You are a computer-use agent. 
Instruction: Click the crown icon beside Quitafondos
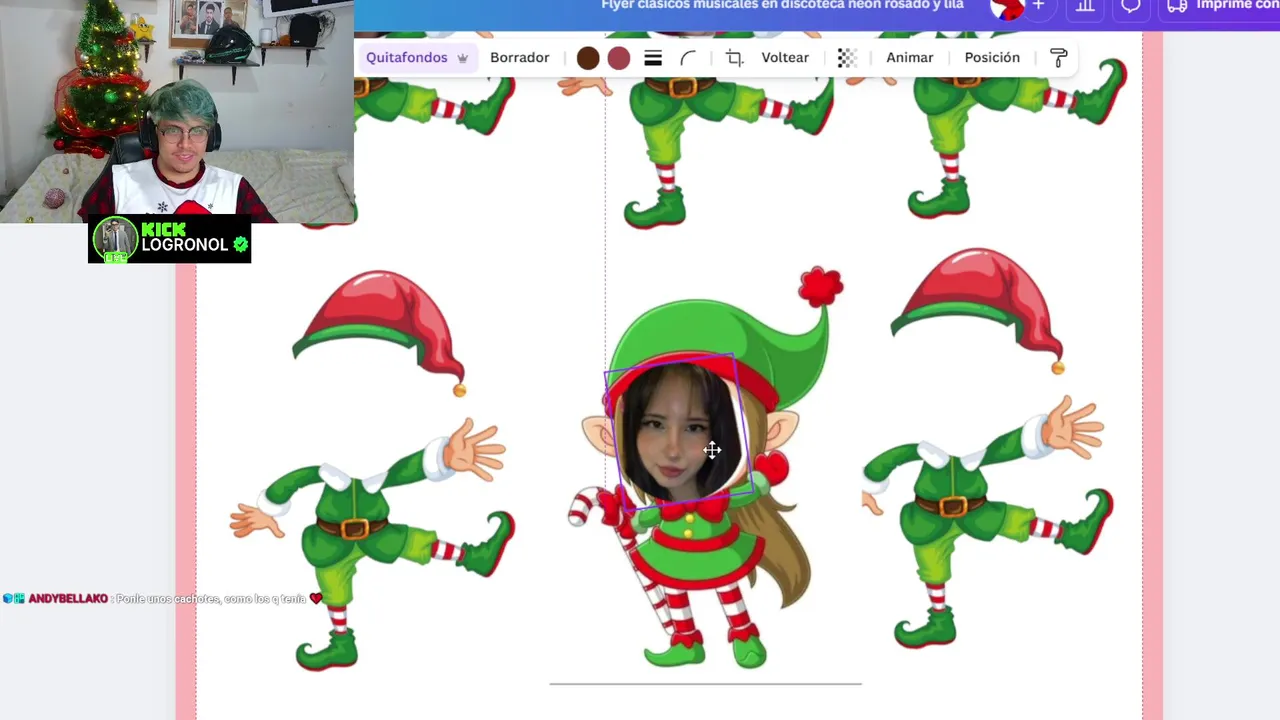click(x=462, y=58)
